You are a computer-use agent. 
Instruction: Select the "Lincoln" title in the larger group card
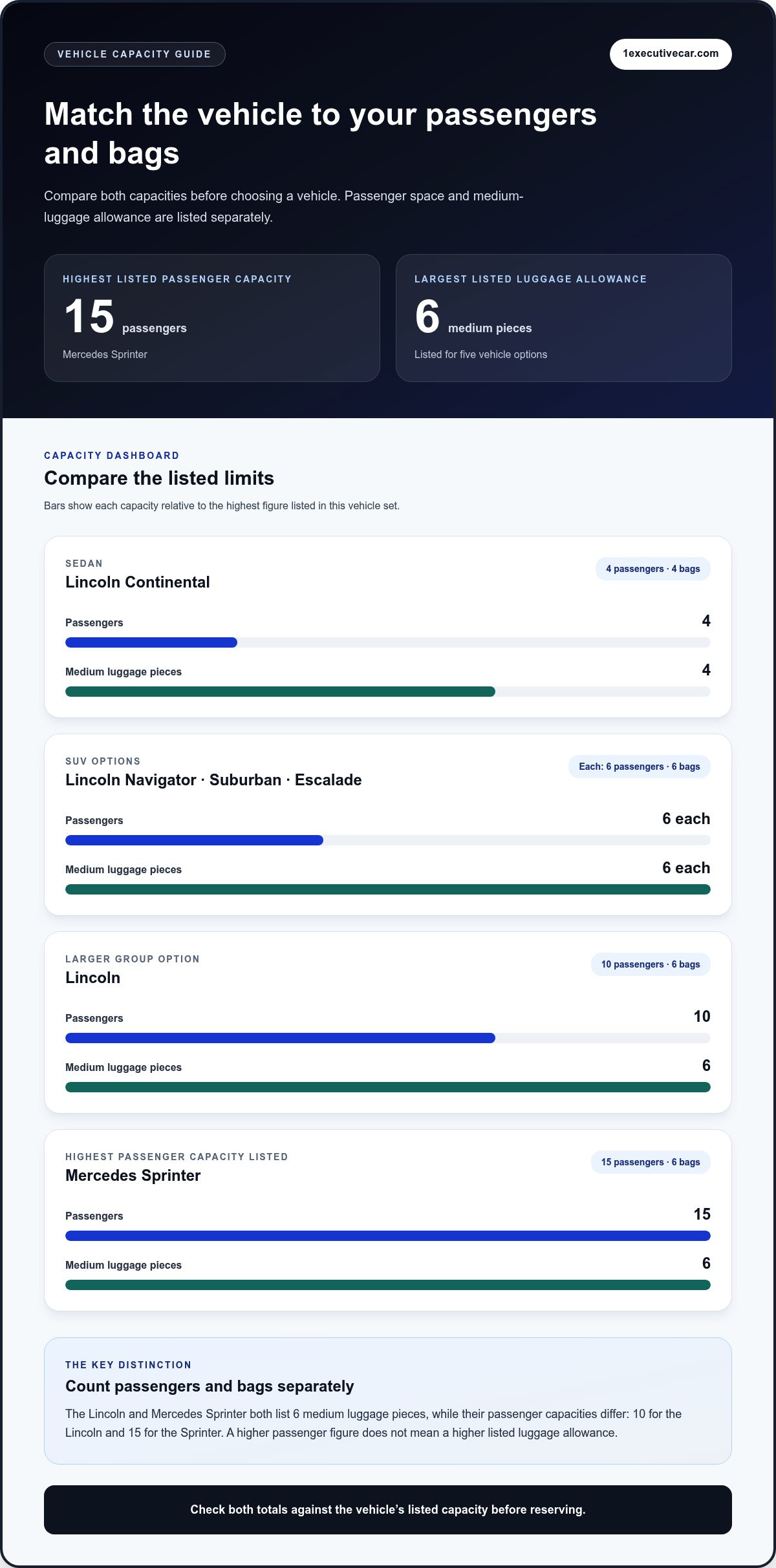click(92, 978)
